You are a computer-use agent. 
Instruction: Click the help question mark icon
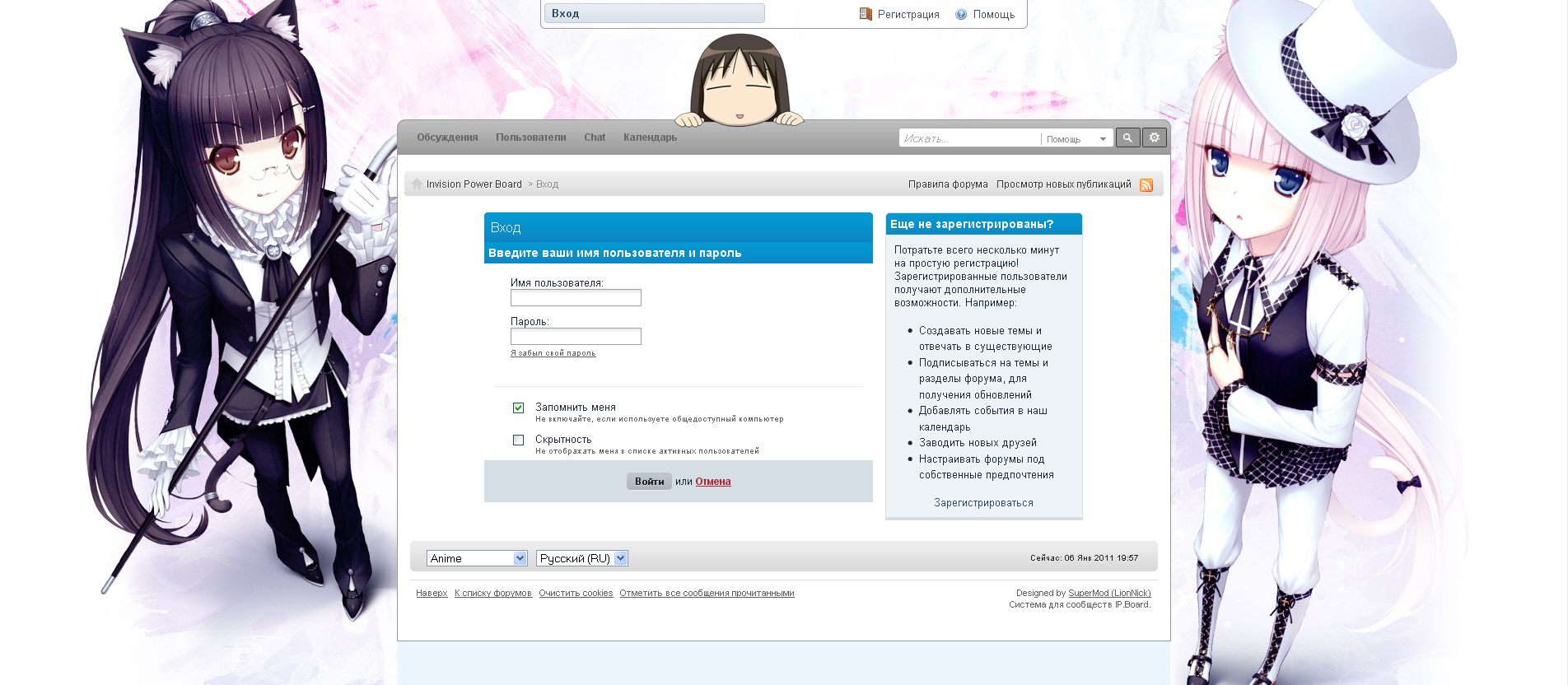[x=961, y=14]
